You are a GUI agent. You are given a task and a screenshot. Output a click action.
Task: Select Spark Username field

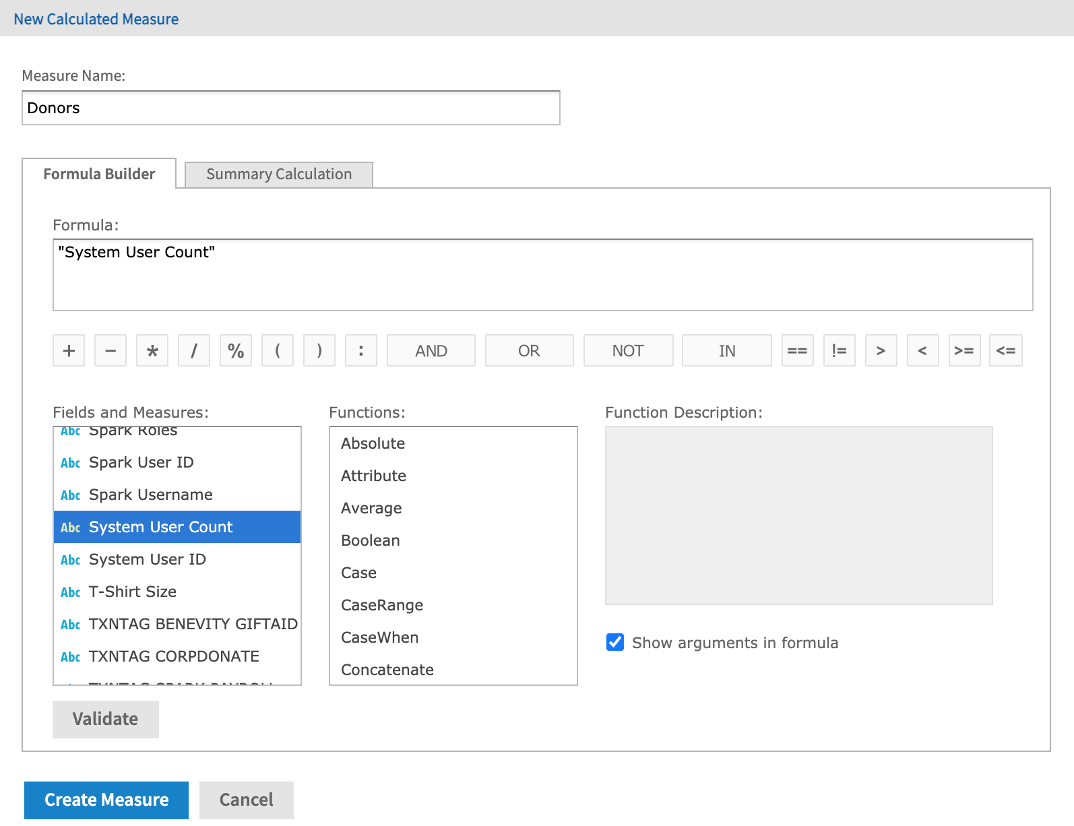click(x=177, y=495)
